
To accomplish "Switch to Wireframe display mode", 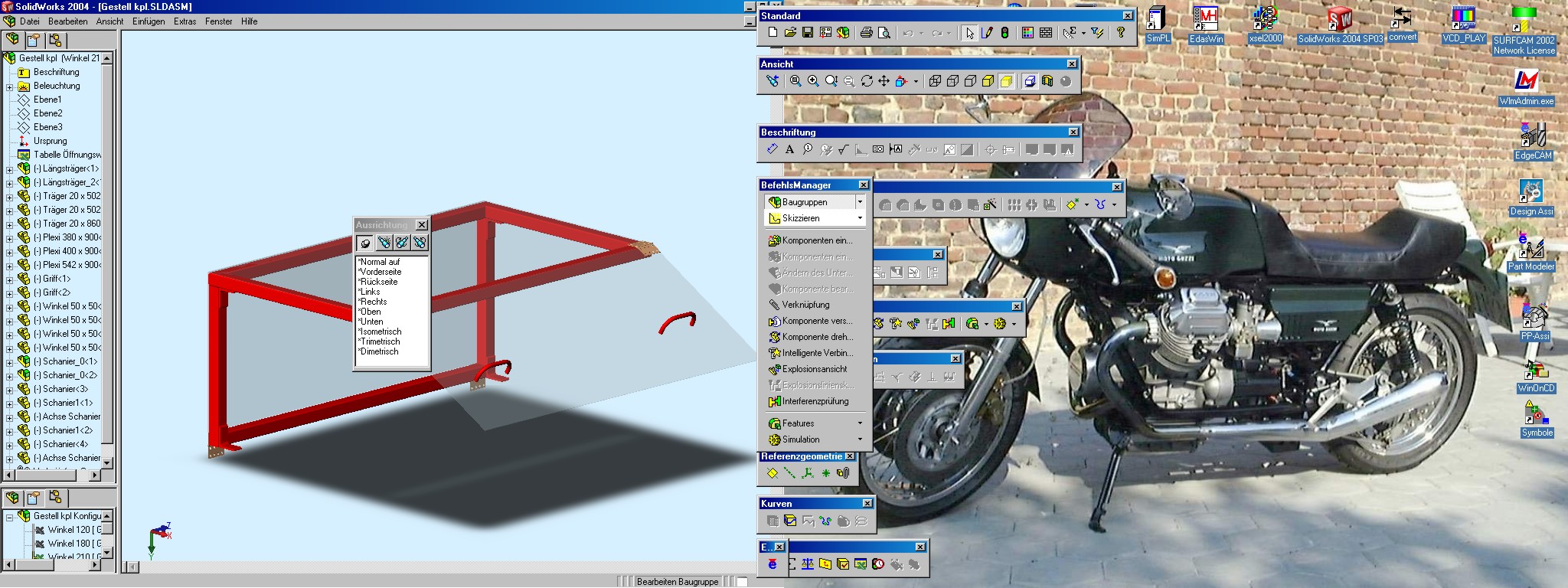I will [935, 81].
